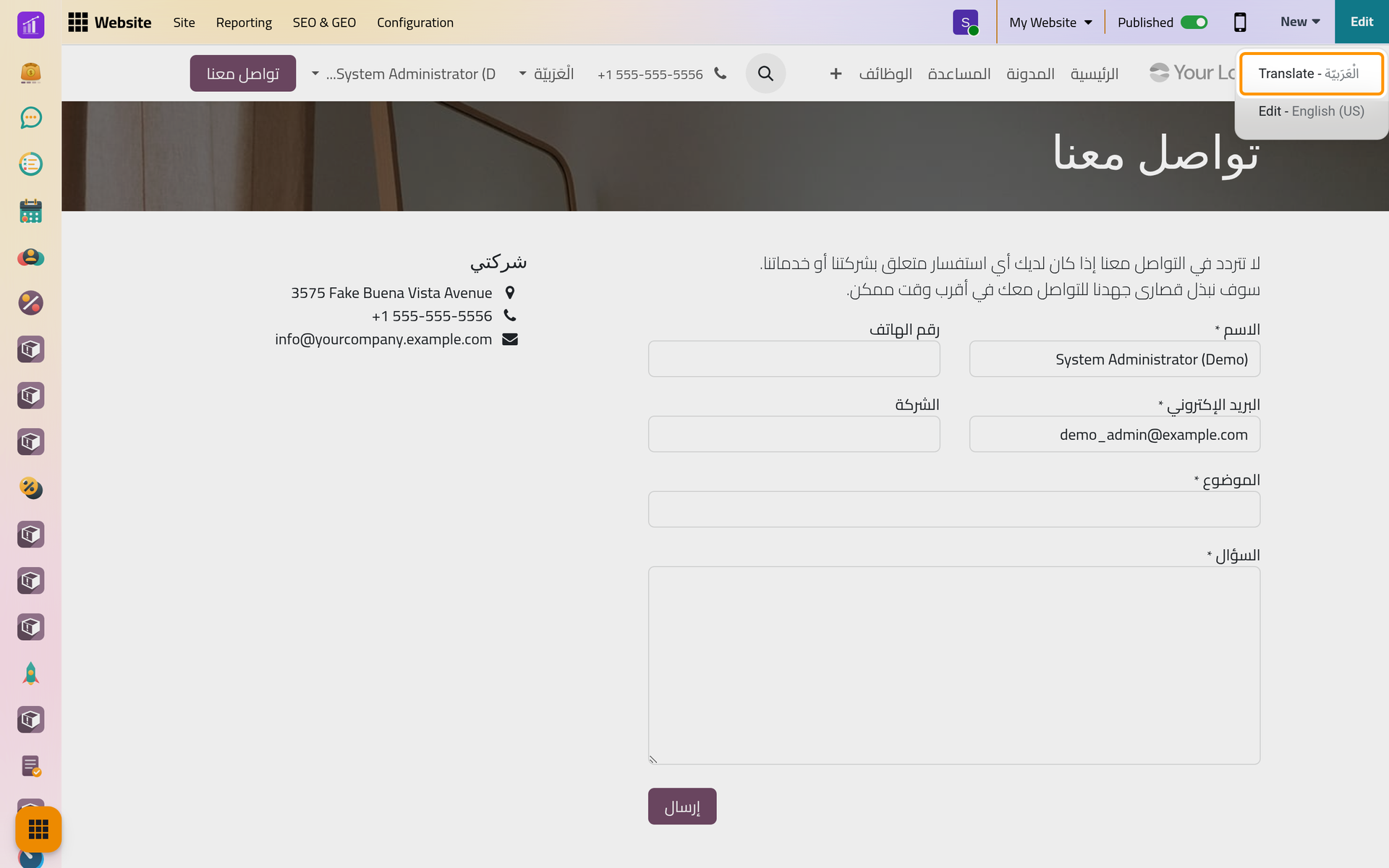Screen dimensions: 1389x868
Task: Click the Edit button
Action: [1362, 22]
